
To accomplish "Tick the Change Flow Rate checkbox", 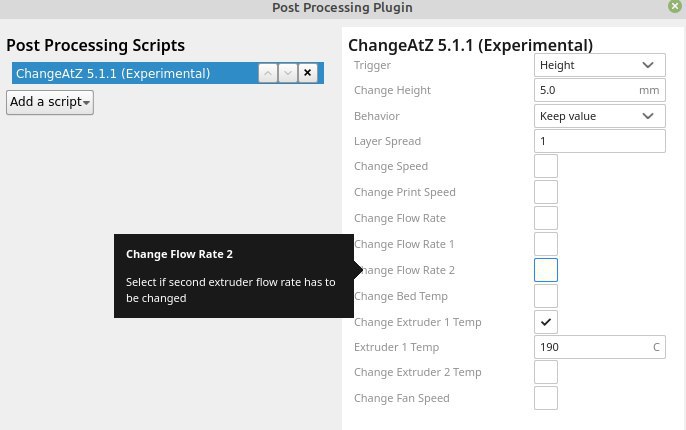I will [x=546, y=218].
